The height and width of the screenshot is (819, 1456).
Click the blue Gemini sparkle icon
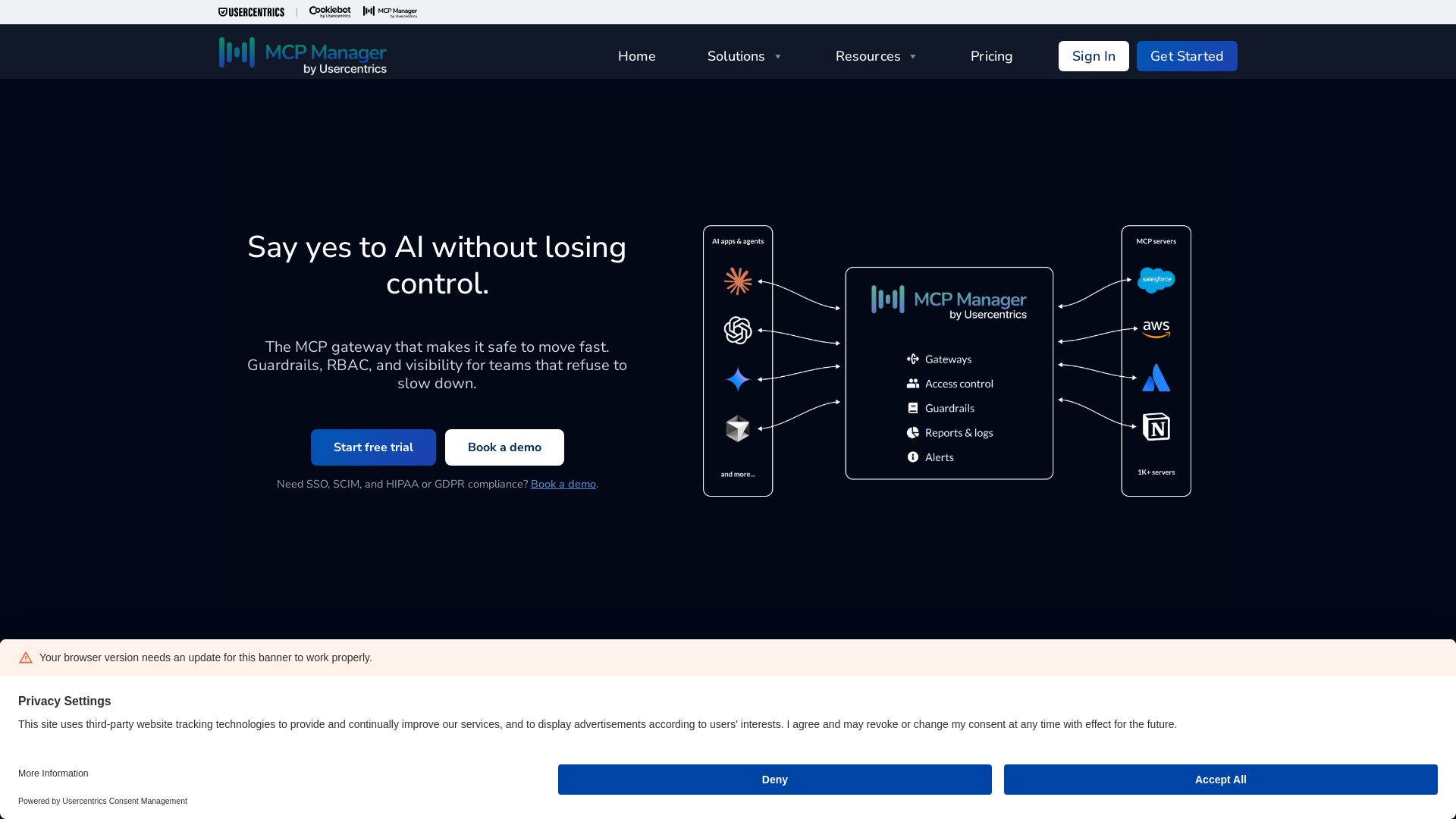pyautogui.click(x=738, y=379)
